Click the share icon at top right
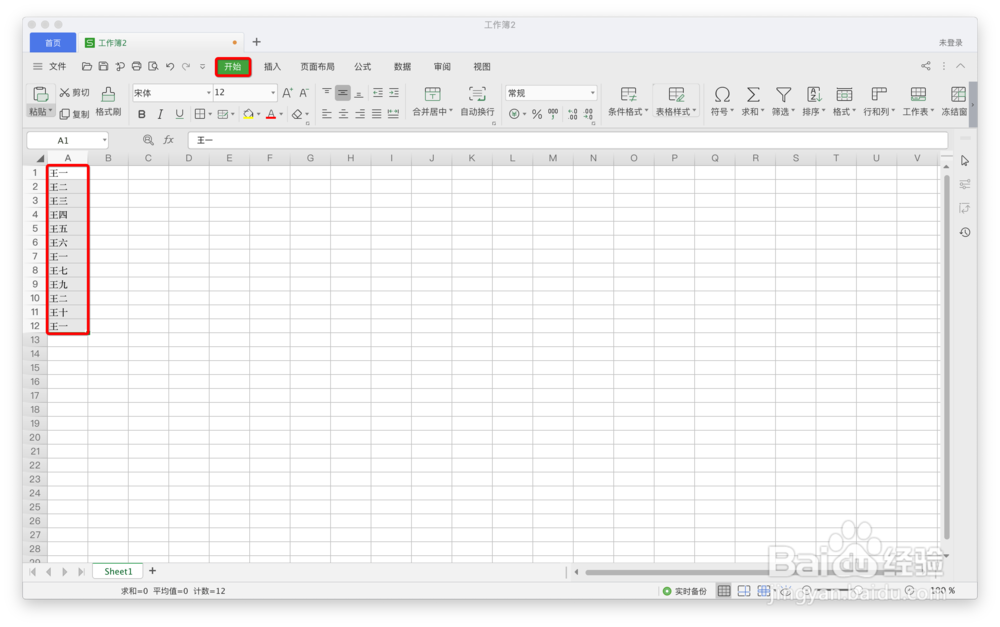This screenshot has height=627, width=1000. pyautogui.click(x=925, y=66)
